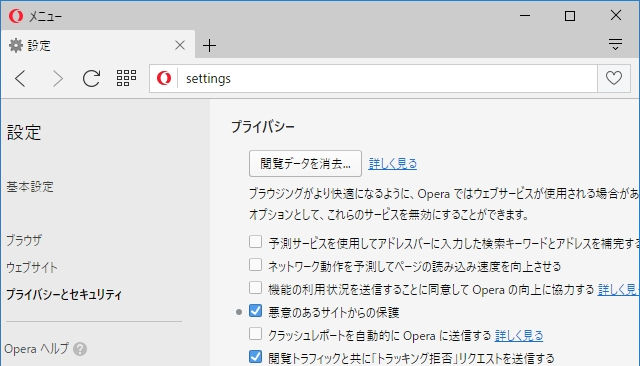
Task: Open 詳しく見る link for usage statistics
Action: 619,290
